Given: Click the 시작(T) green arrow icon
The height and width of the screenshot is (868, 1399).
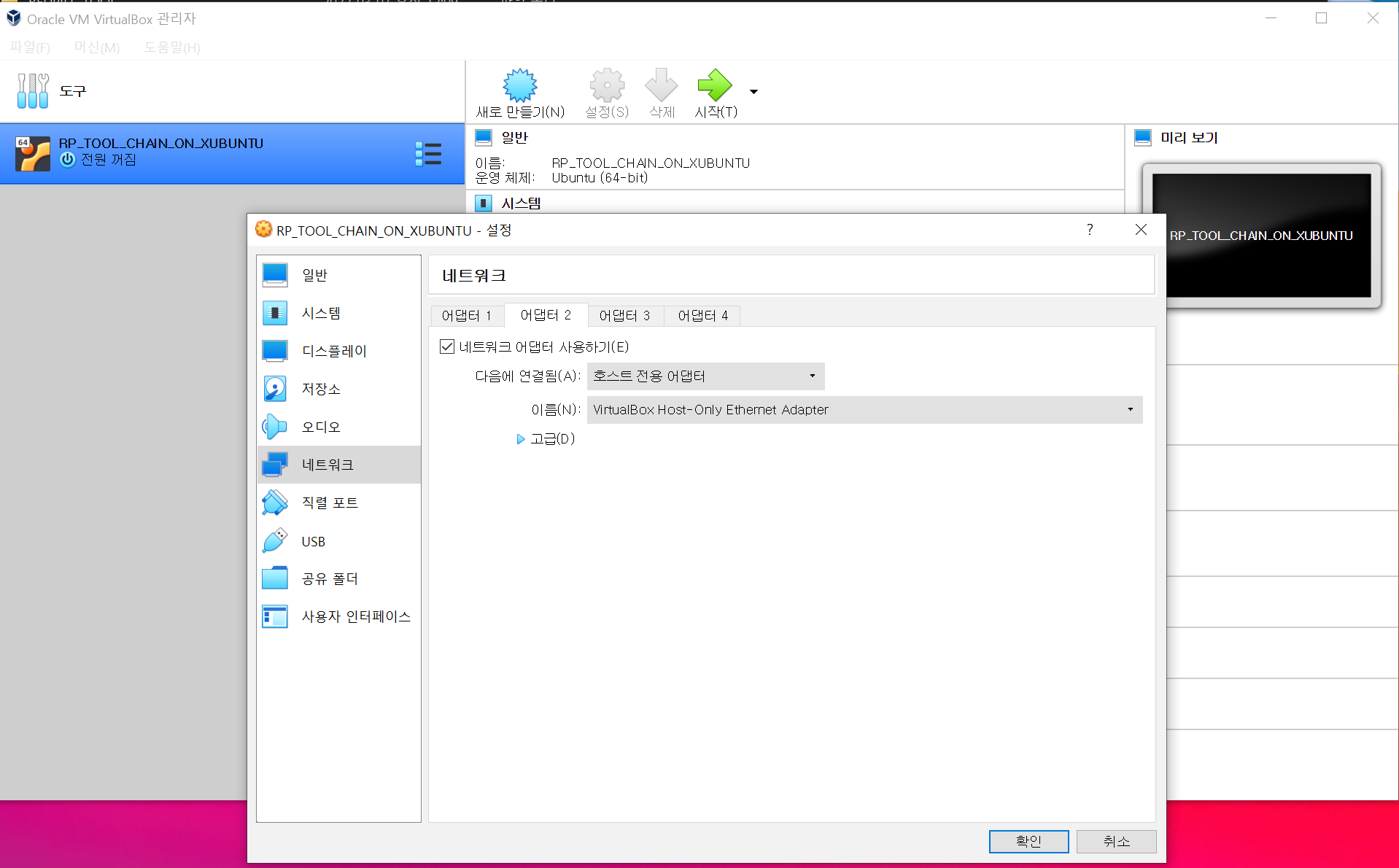Looking at the screenshot, I should 715,85.
